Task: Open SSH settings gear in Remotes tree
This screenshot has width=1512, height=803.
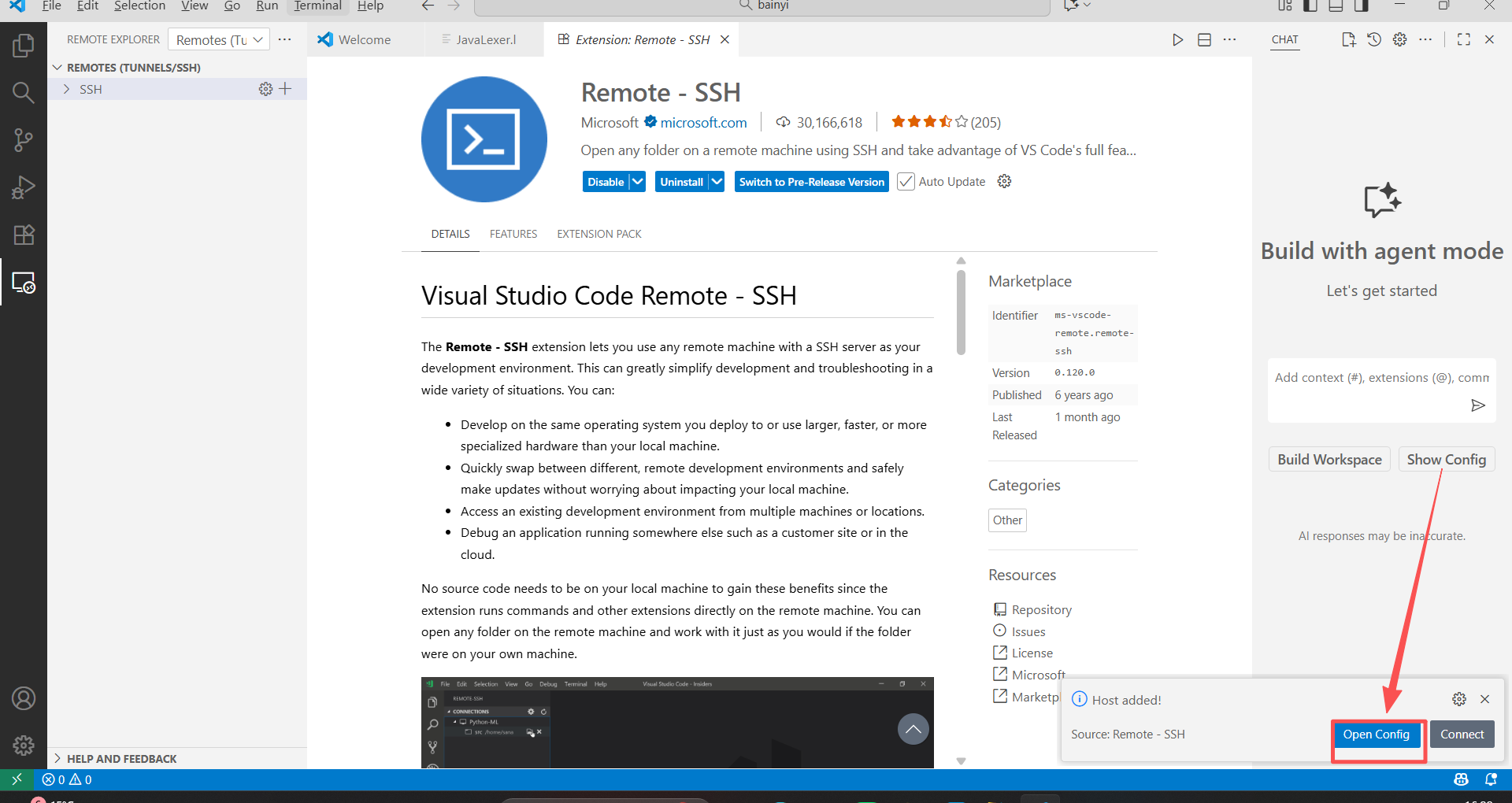Action: pos(265,89)
